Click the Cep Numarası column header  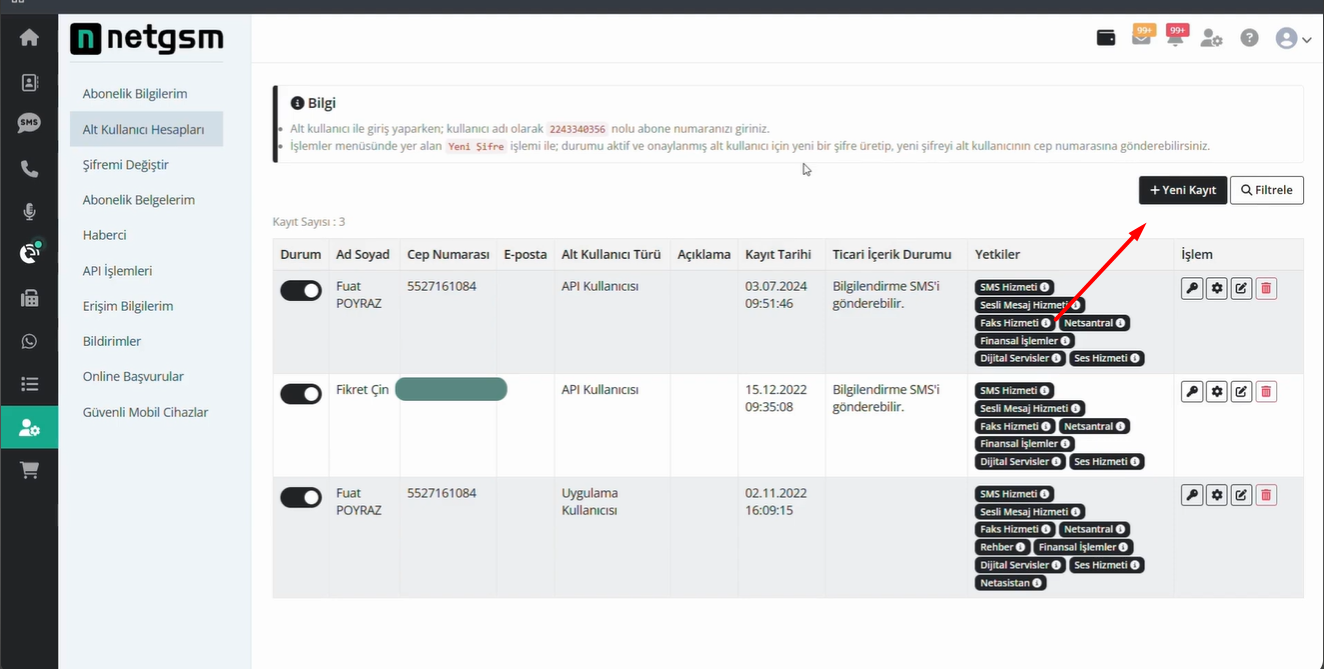pos(448,254)
